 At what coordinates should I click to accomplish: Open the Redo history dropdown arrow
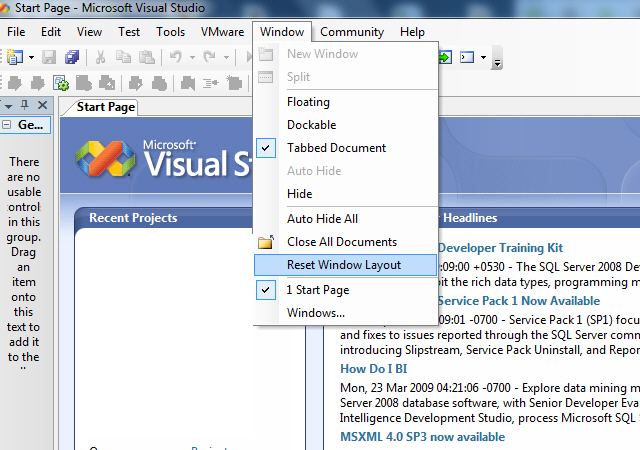coord(226,58)
